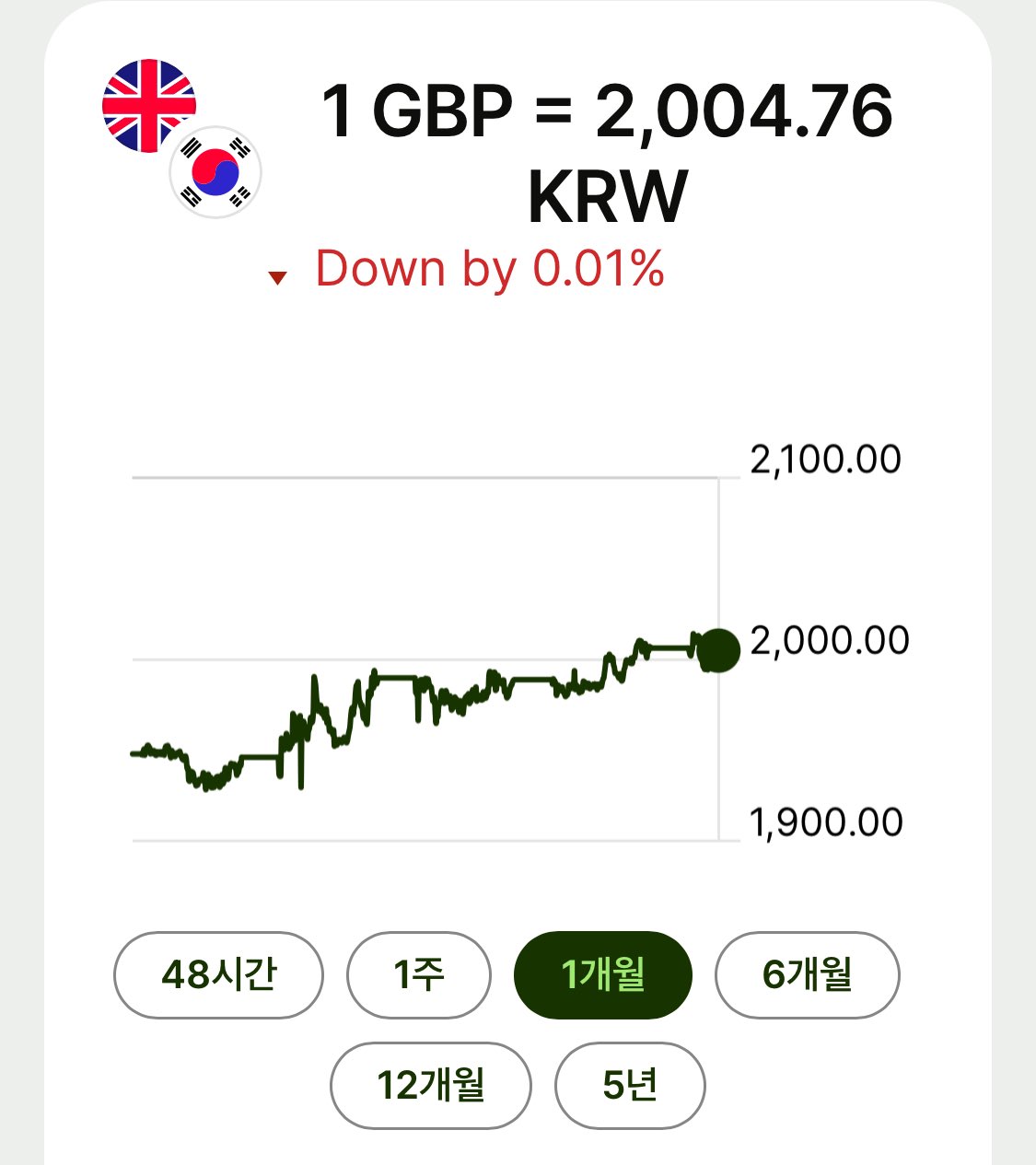Switch chart to 12개월 view

coord(430,1085)
